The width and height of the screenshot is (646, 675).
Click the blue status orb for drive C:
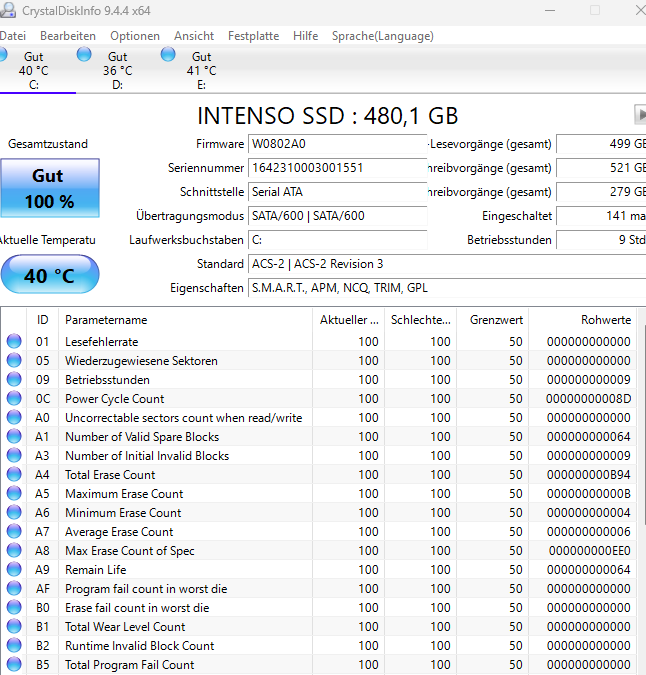click(5, 54)
